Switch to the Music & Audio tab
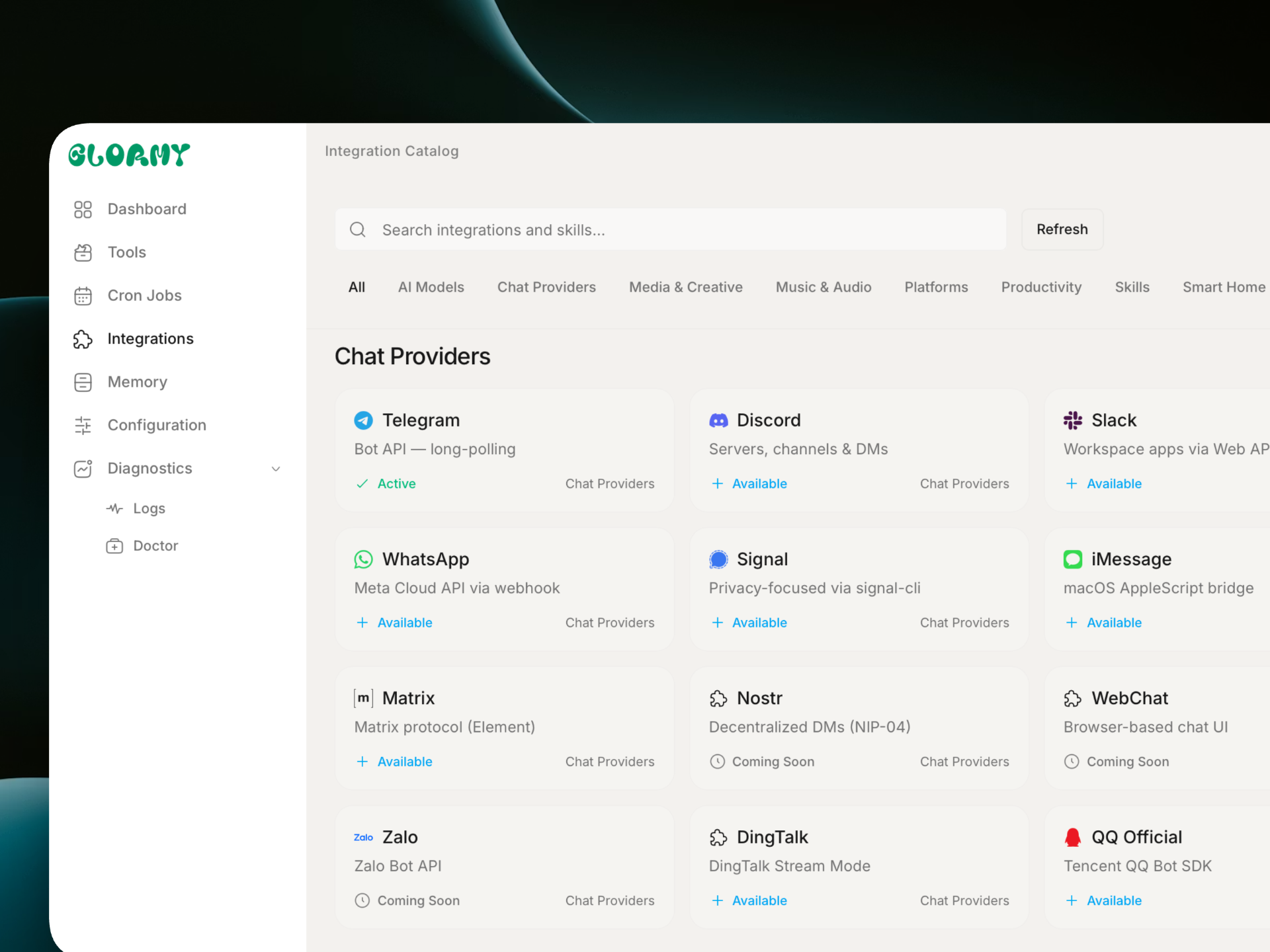This screenshot has height=952, width=1270. (823, 287)
